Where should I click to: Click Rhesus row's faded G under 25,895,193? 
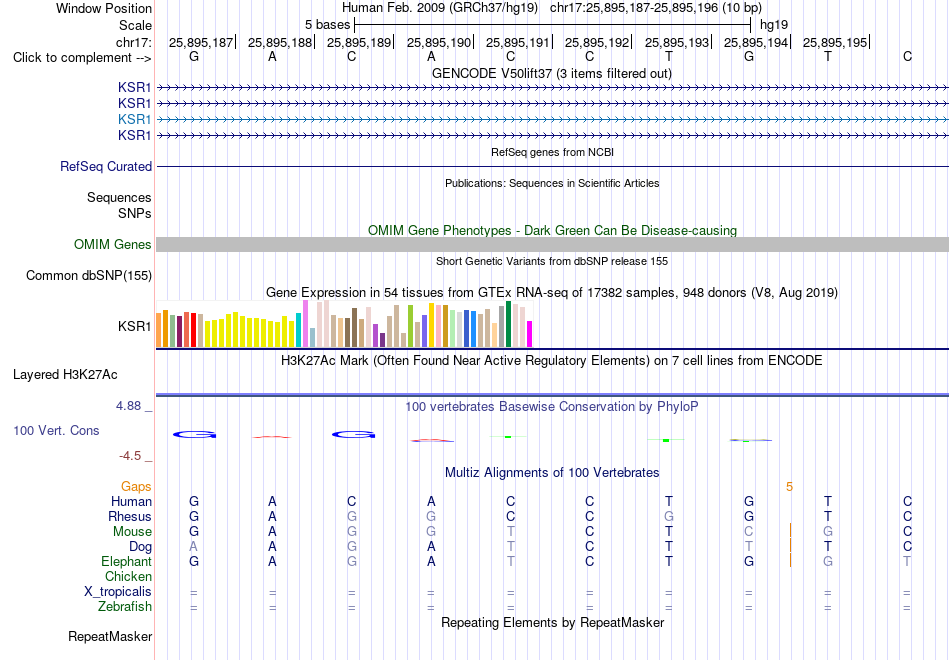(x=668, y=516)
